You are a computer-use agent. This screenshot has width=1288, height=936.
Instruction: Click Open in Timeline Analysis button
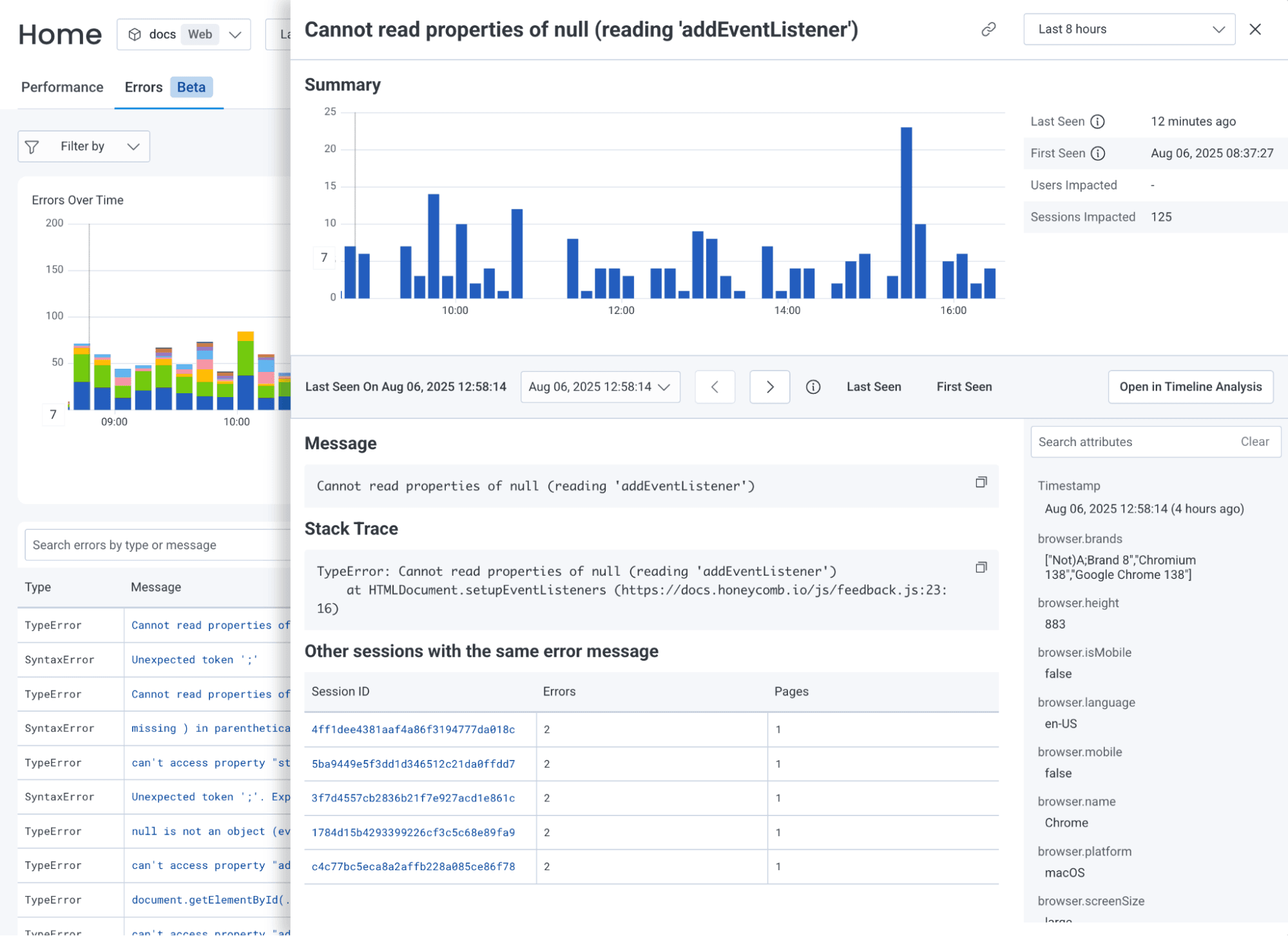tap(1190, 387)
